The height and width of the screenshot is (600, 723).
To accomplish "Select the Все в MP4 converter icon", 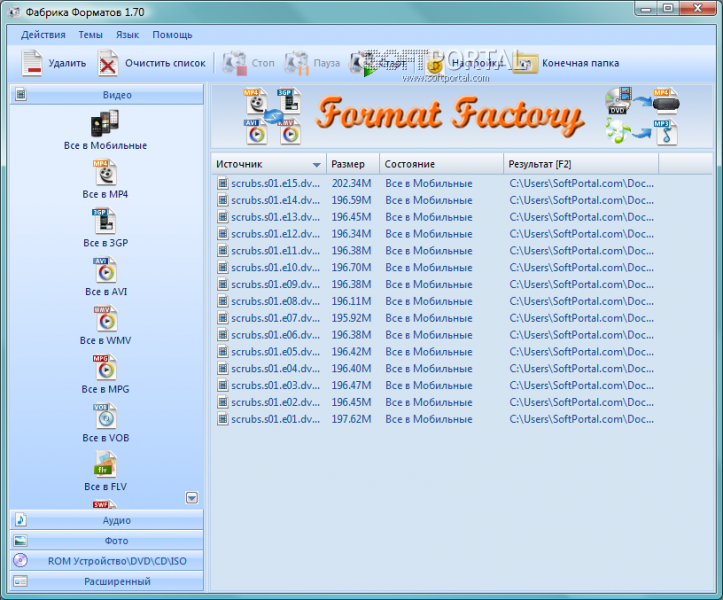I will (105, 172).
